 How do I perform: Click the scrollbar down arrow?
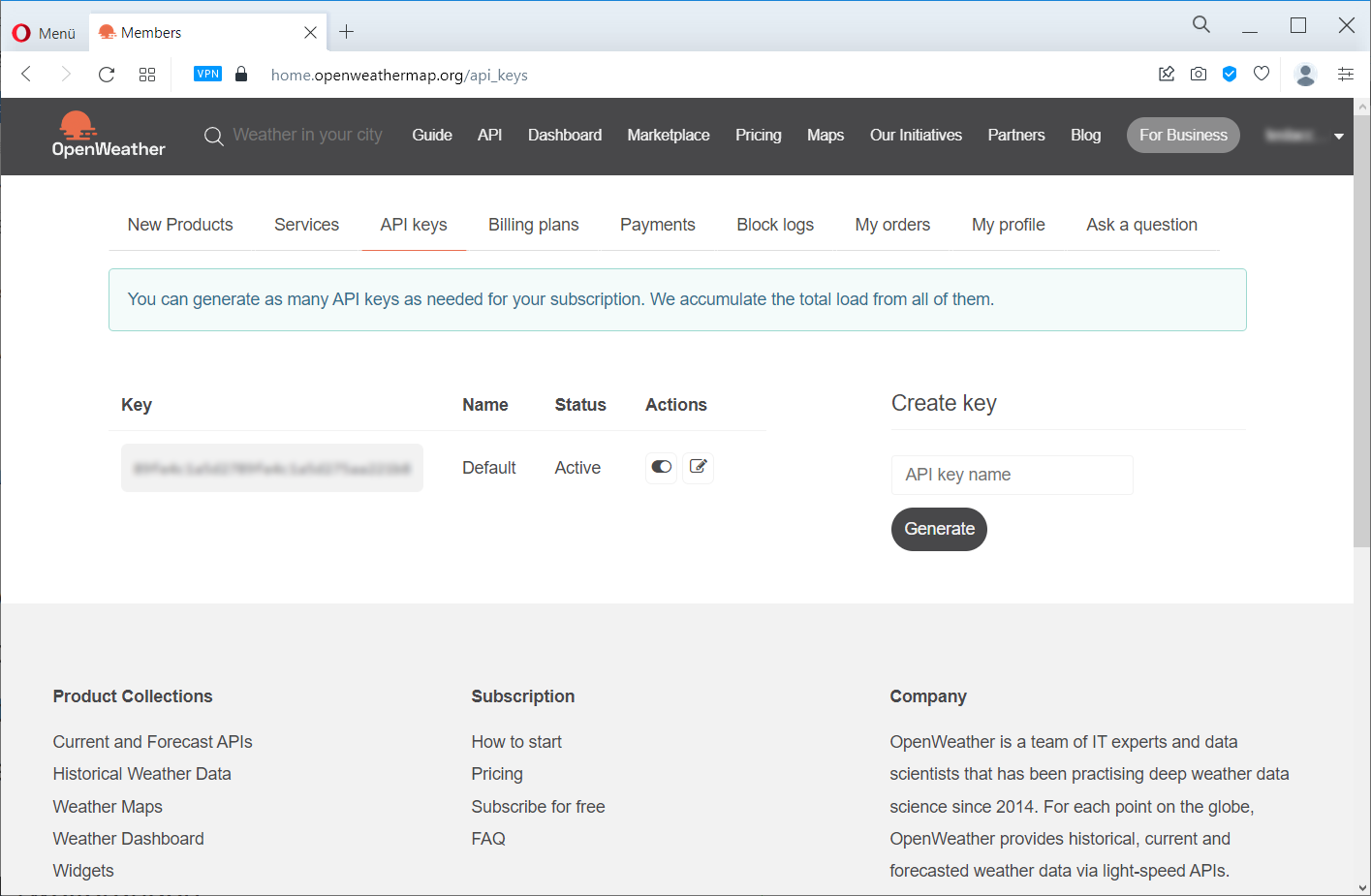click(x=1362, y=887)
